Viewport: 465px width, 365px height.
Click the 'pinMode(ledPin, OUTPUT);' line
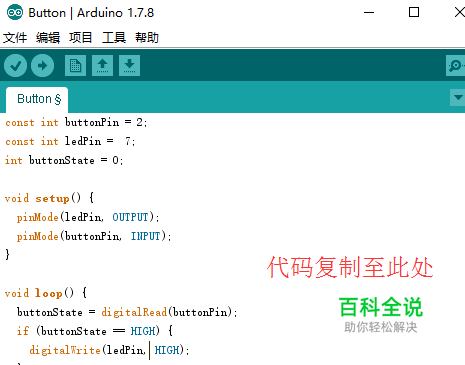tap(88, 217)
